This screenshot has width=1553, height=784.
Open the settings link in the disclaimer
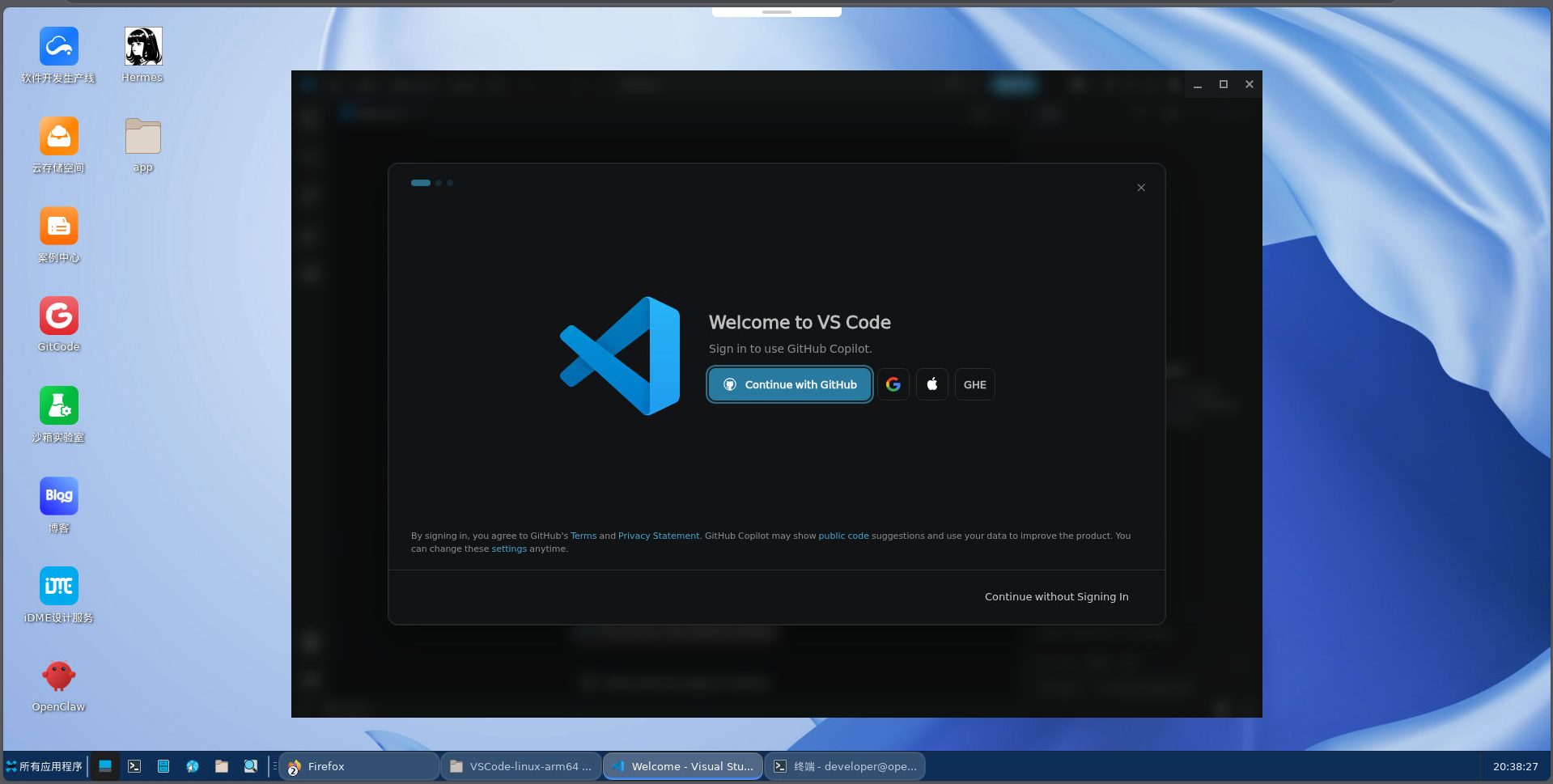tap(509, 549)
